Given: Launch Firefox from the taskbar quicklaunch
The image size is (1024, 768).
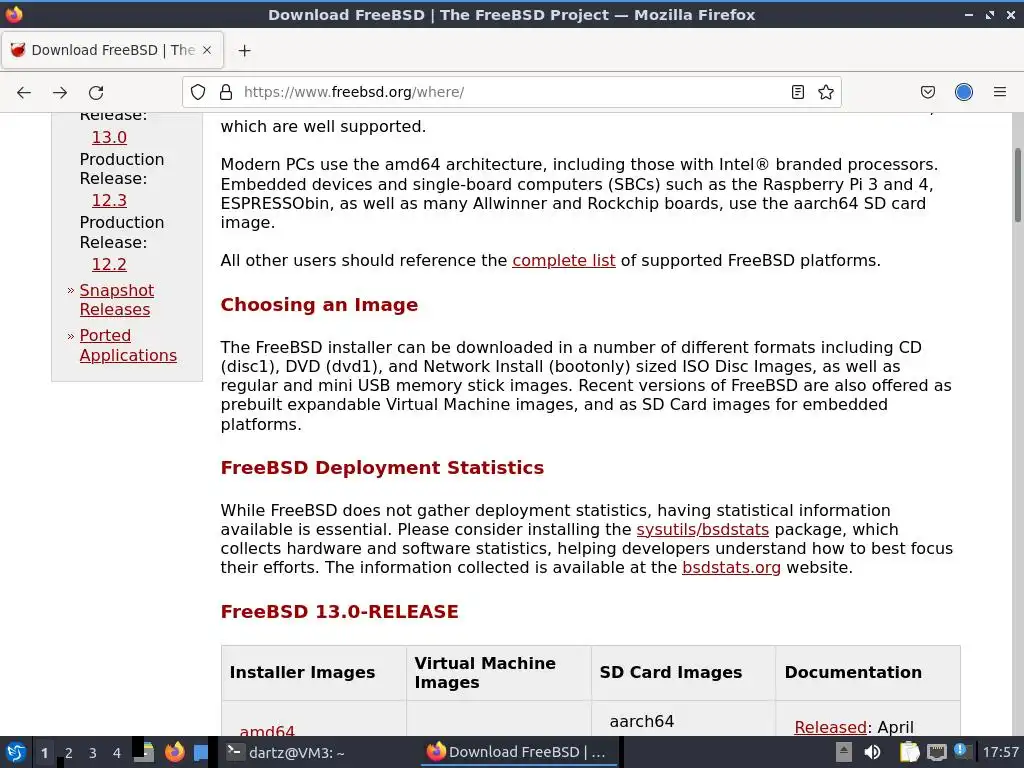Looking at the screenshot, I should (174, 752).
